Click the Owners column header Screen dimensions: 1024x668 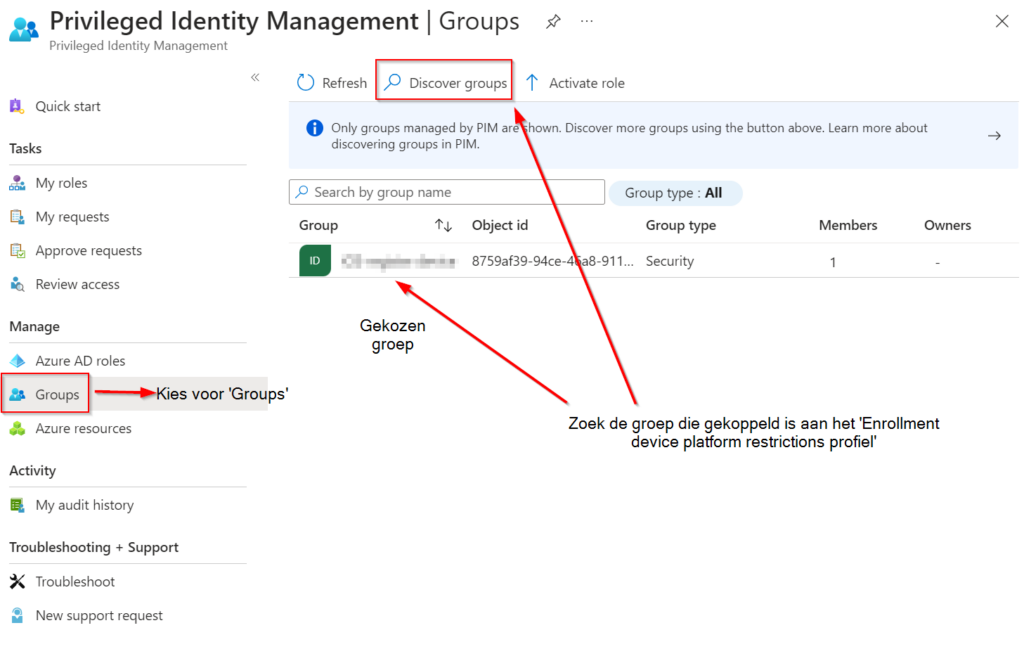pos(948,225)
